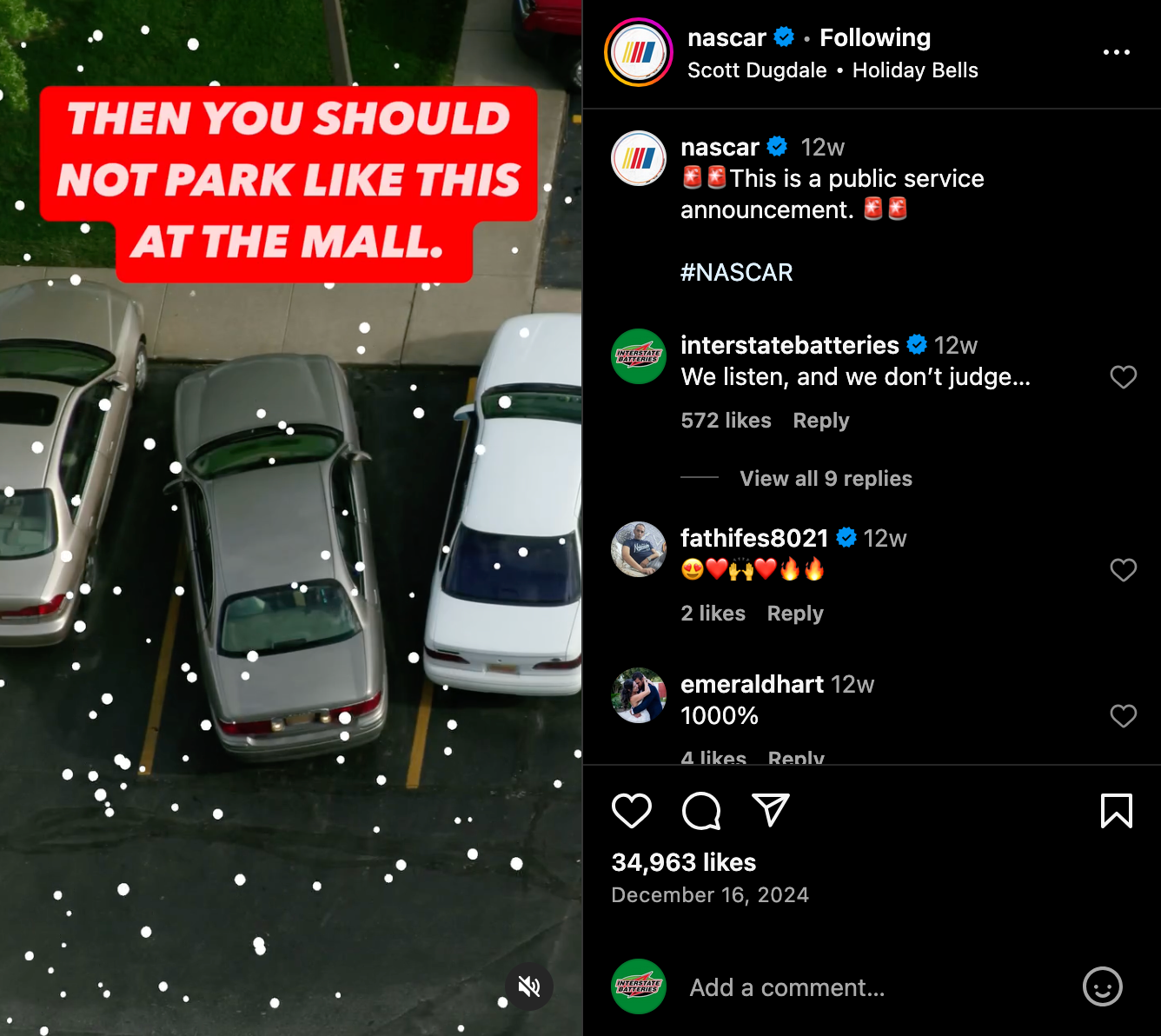Open the #NASCAR hashtag link
The height and width of the screenshot is (1036, 1161).
pyautogui.click(x=736, y=273)
